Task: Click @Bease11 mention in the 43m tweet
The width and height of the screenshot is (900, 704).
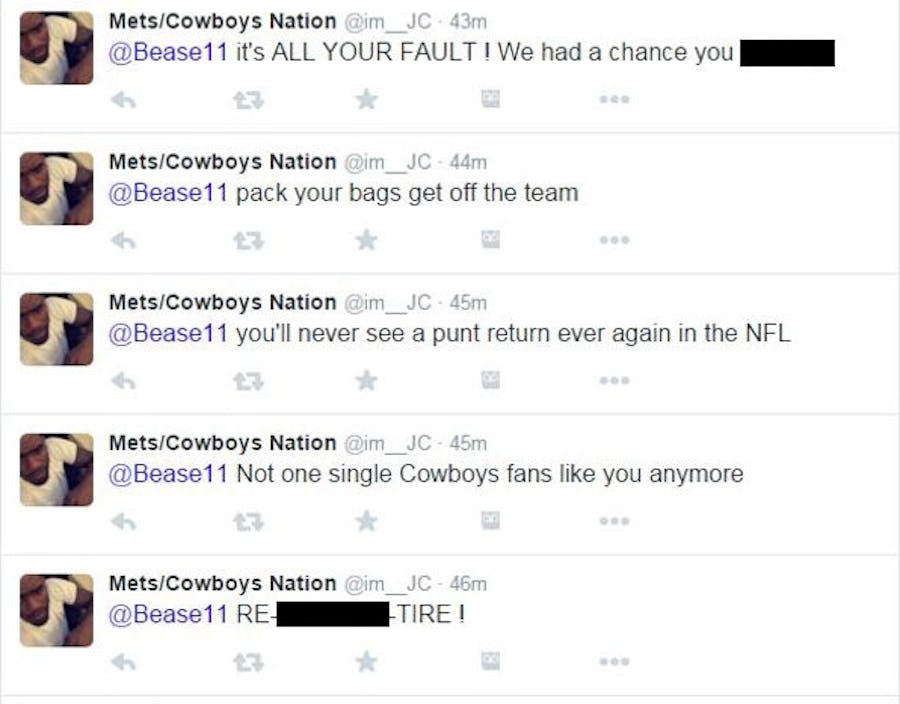Action: click(168, 53)
